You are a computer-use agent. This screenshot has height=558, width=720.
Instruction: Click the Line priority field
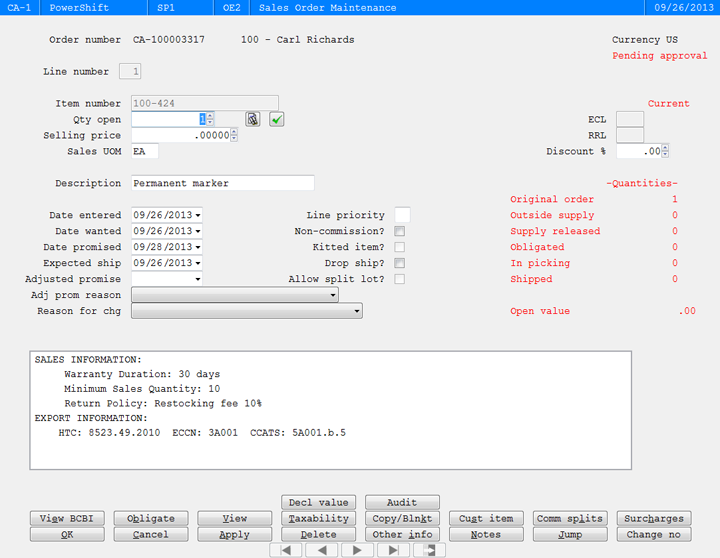pyautogui.click(x=402, y=215)
